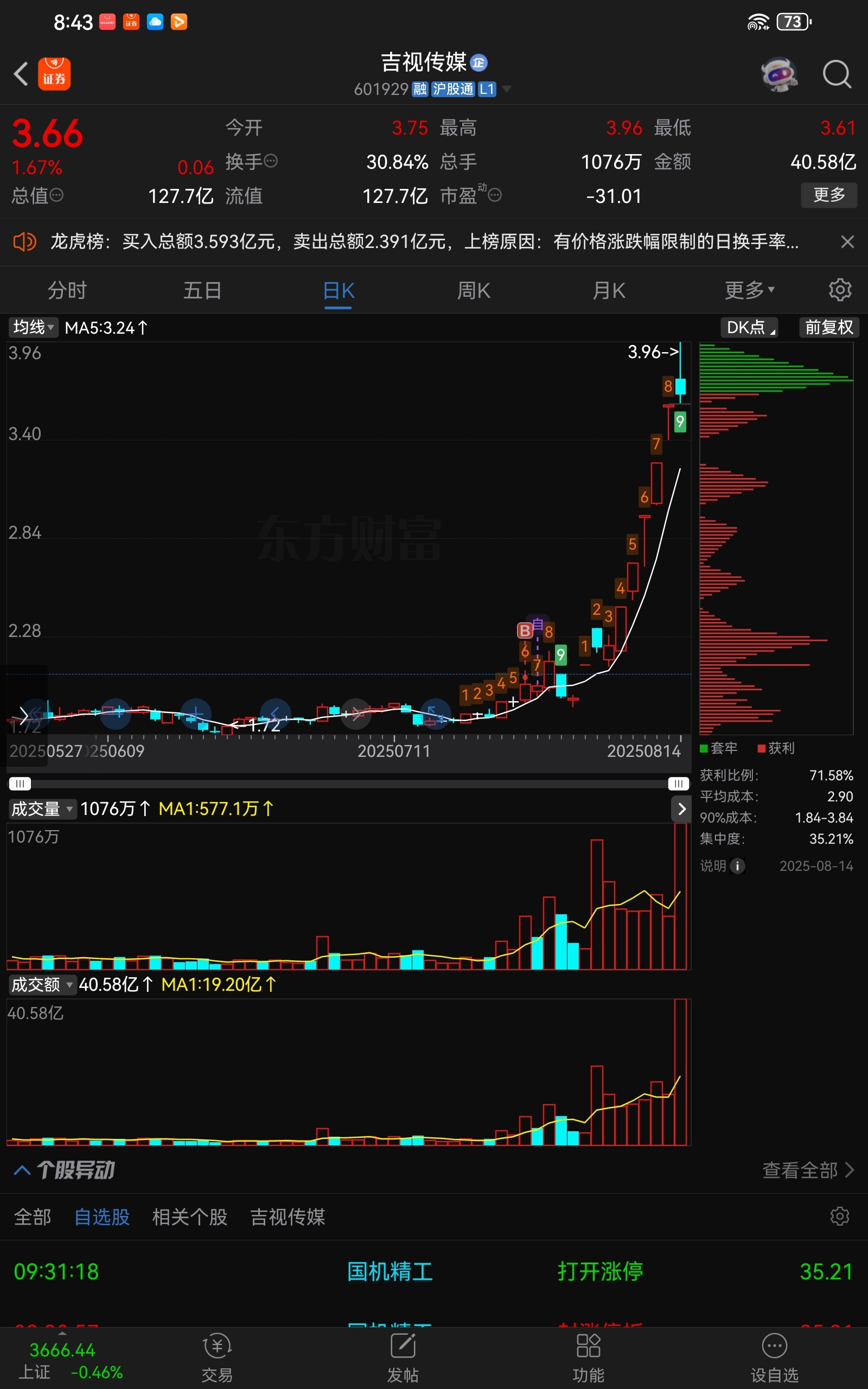Tap the 说明 info icon

(738, 865)
